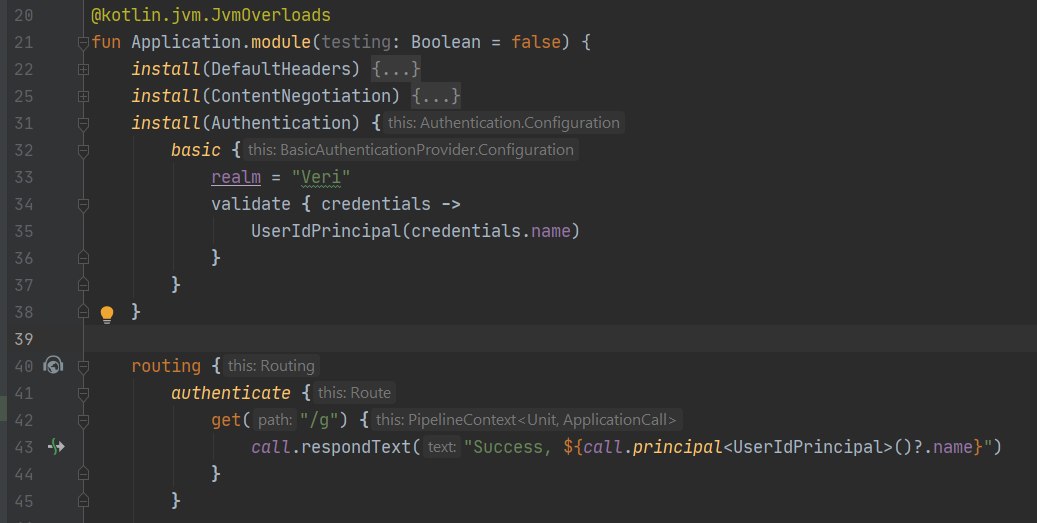Screen dimensions: 1037x523
Task: Click line number 43 in the gutter
Action: (x=24, y=447)
